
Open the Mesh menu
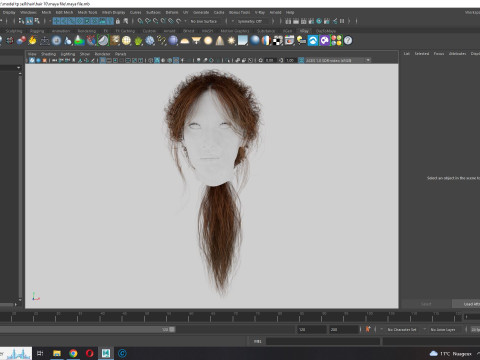[46, 12]
